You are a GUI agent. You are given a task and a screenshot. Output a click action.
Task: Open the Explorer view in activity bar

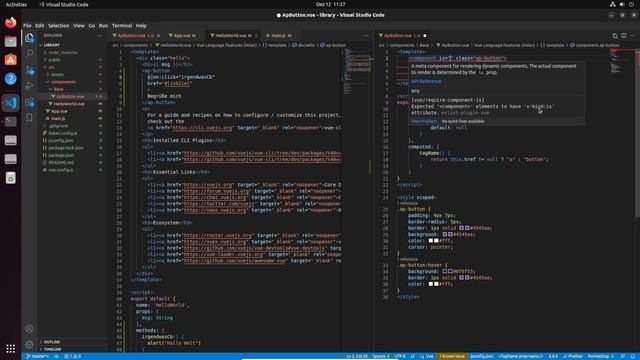(x=29, y=38)
